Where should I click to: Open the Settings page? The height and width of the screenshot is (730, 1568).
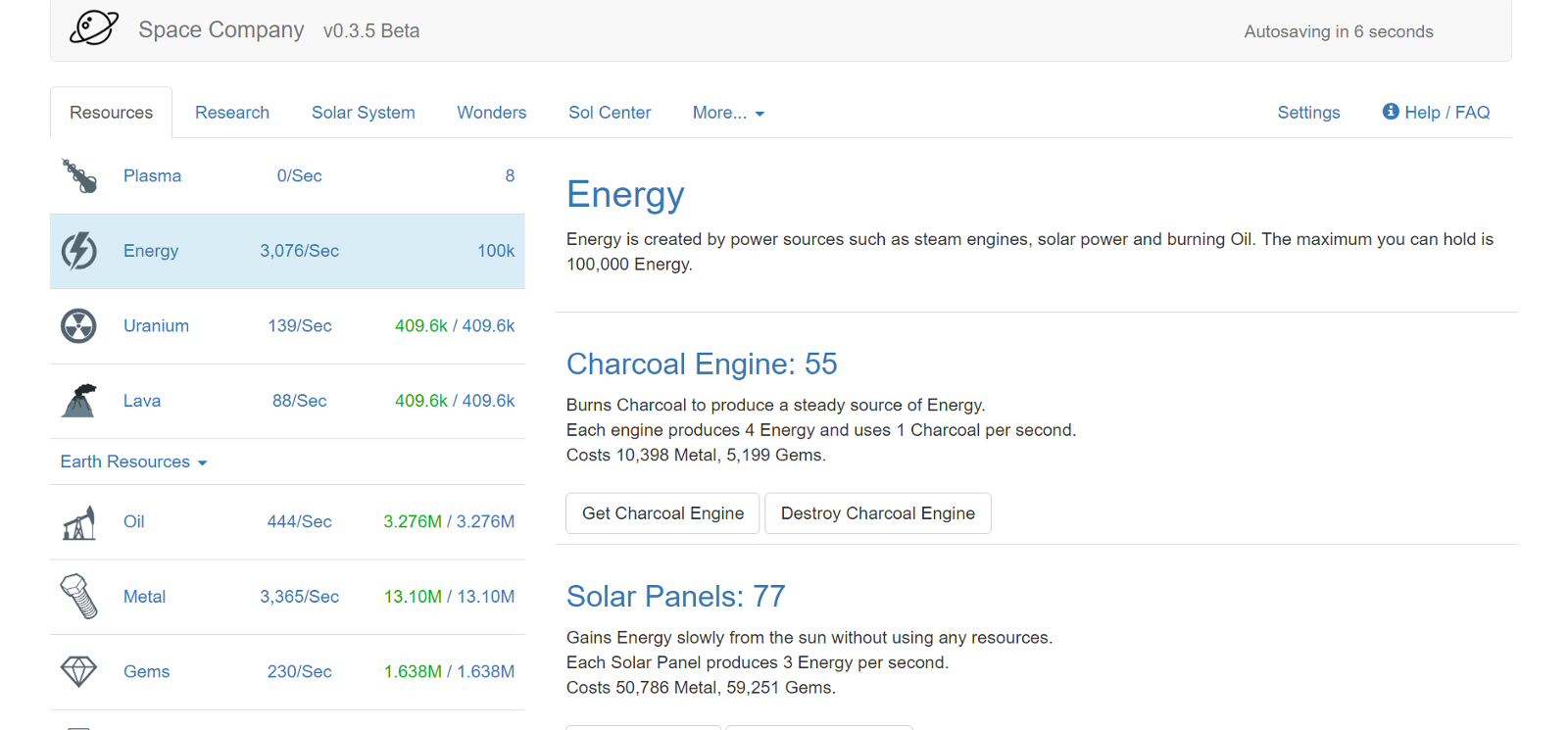click(x=1308, y=113)
